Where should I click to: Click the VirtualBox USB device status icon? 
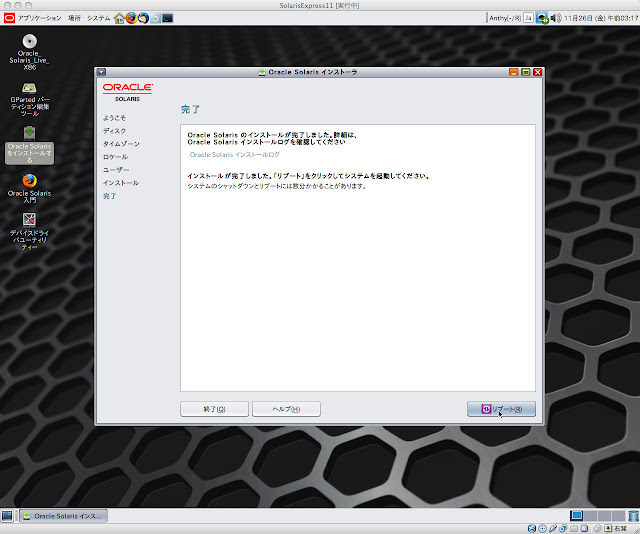tap(553, 528)
